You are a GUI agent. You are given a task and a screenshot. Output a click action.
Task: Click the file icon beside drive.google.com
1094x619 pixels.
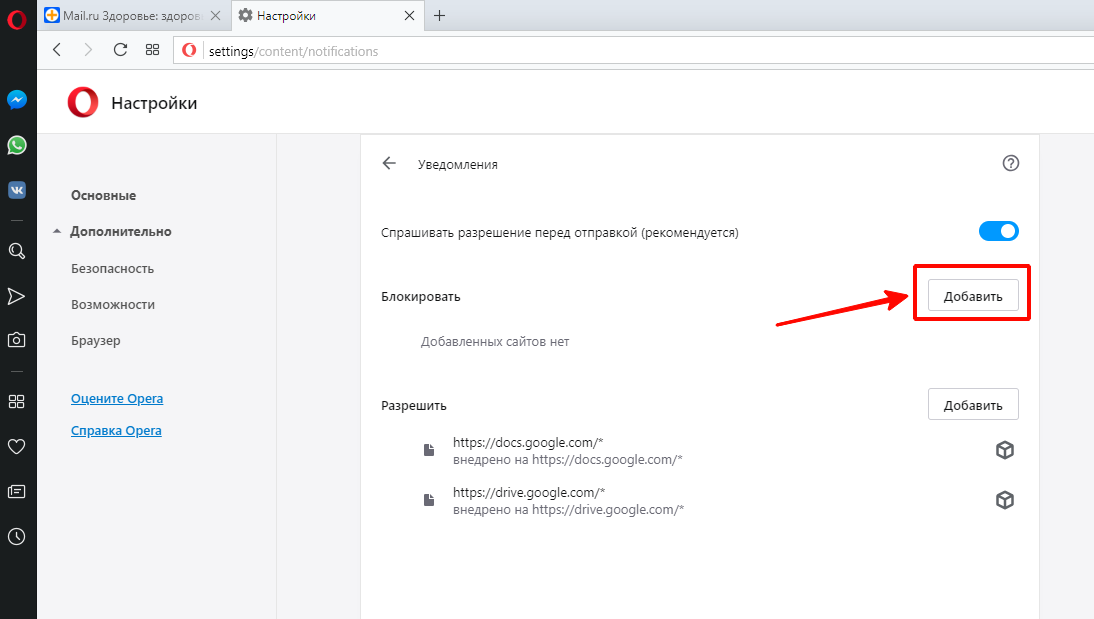coord(429,500)
